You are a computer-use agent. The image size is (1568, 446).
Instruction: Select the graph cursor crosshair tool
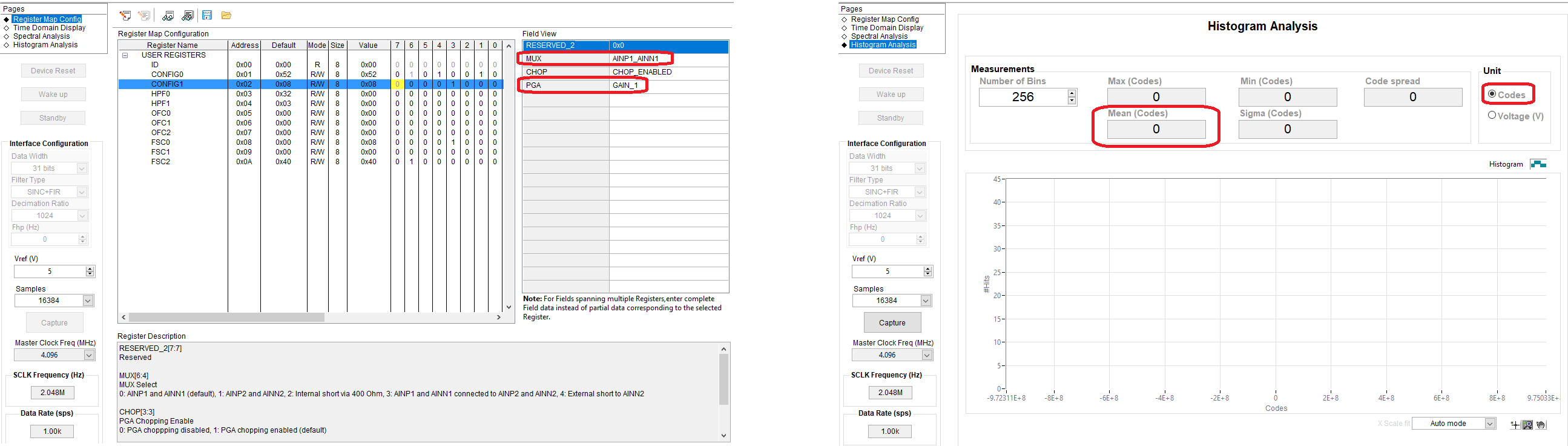point(1515,425)
